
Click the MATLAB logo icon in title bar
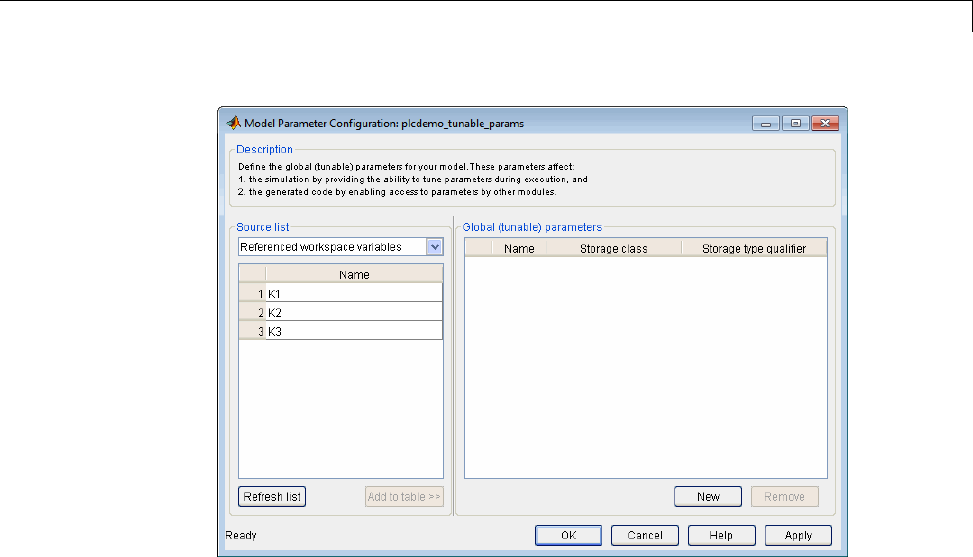click(x=233, y=123)
